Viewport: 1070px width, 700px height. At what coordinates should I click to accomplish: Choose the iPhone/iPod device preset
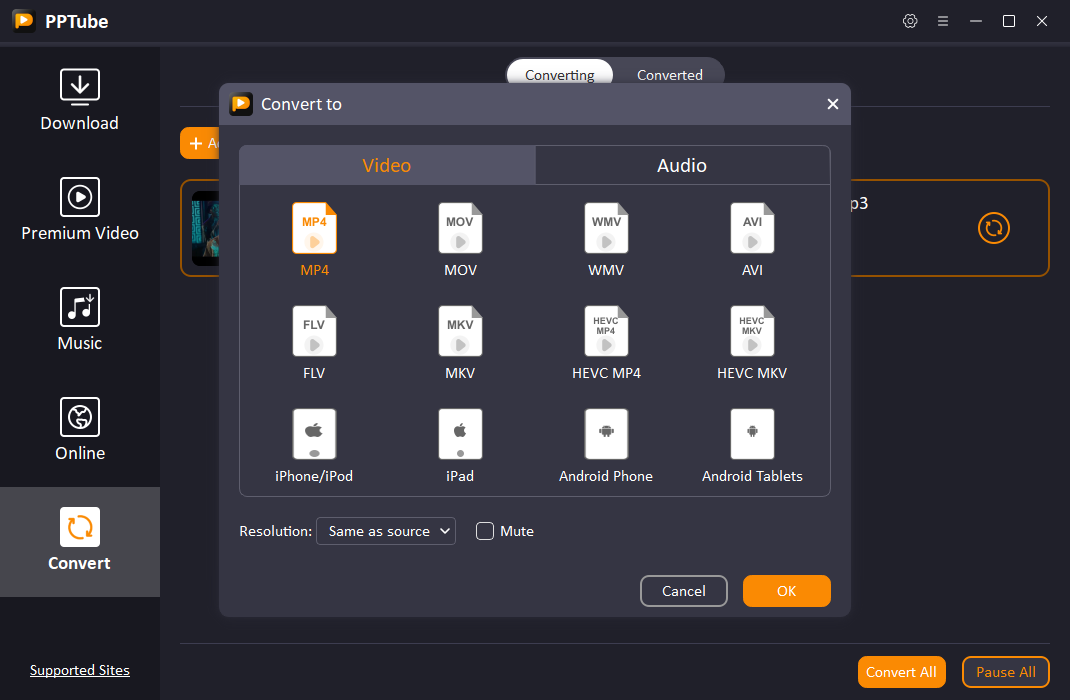[314, 435]
